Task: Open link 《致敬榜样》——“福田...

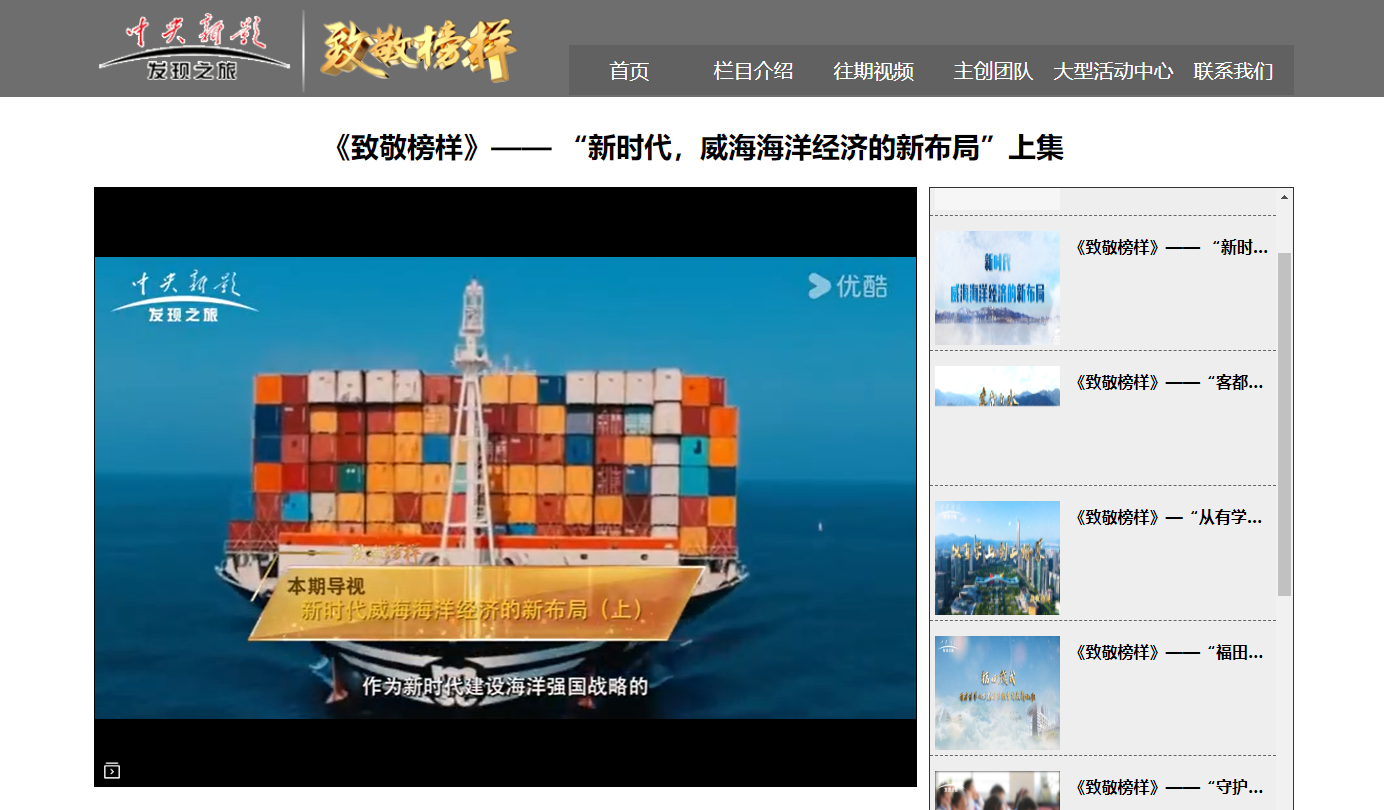Action: (x=1169, y=652)
